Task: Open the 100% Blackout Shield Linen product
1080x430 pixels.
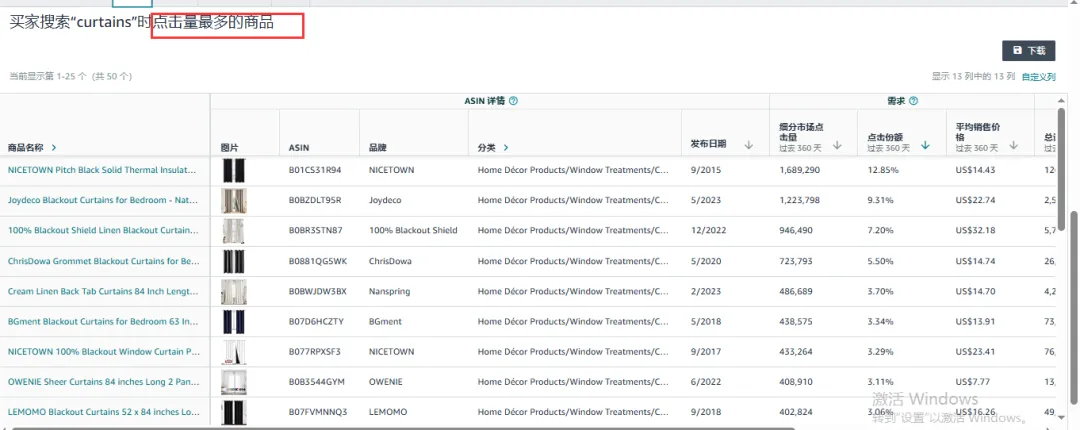Action: (x=104, y=230)
